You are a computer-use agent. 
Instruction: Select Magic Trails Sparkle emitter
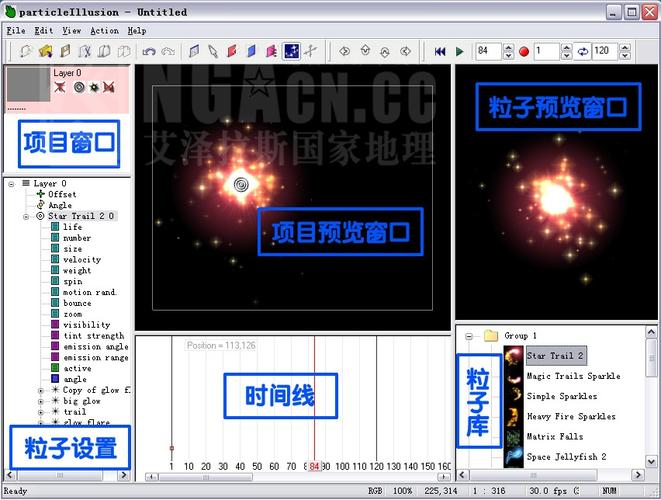click(x=573, y=376)
